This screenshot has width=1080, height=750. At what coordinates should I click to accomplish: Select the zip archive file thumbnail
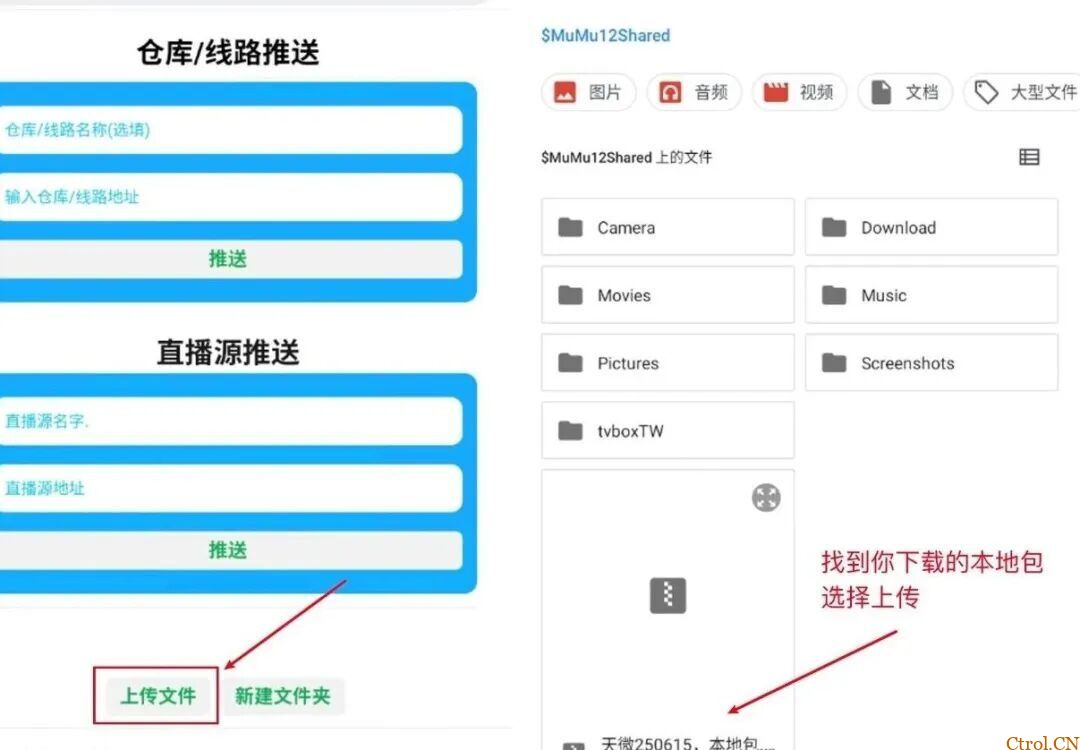coord(668,596)
